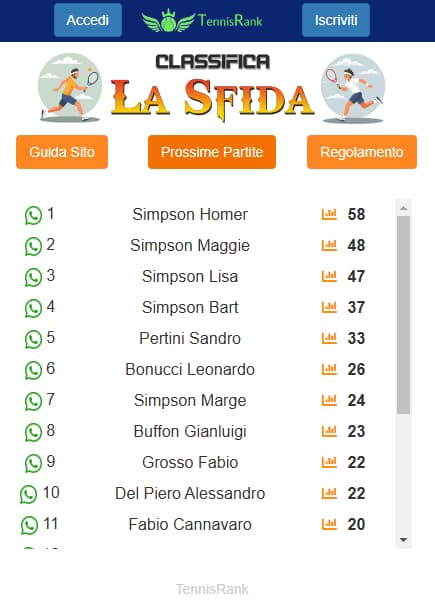Open chart icon for Buffon Gianluigi
Image resolution: width=435 pixels, height=604 pixels.
coord(329,431)
